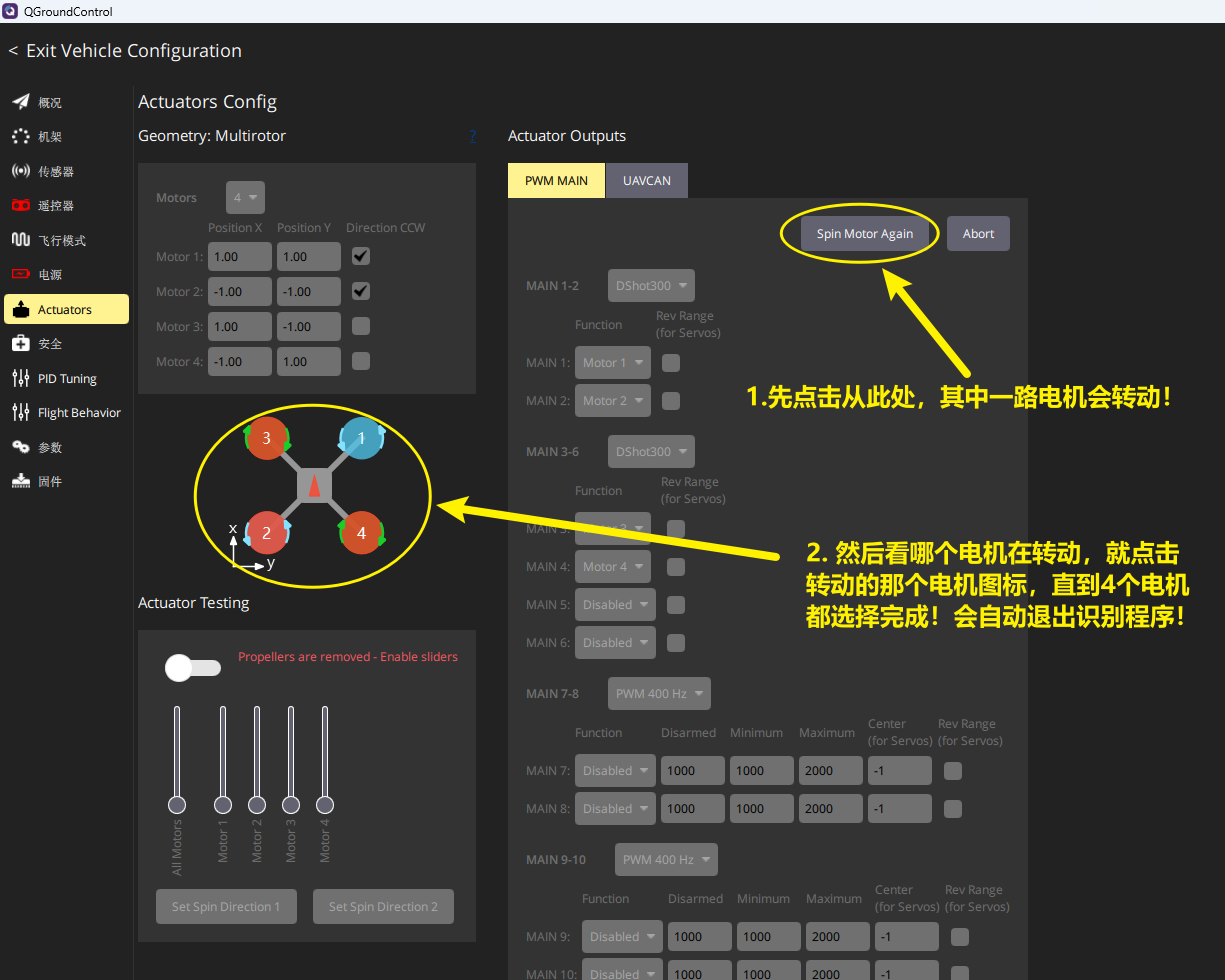Click the Abort button
The width and height of the screenshot is (1225, 980).
tap(978, 234)
